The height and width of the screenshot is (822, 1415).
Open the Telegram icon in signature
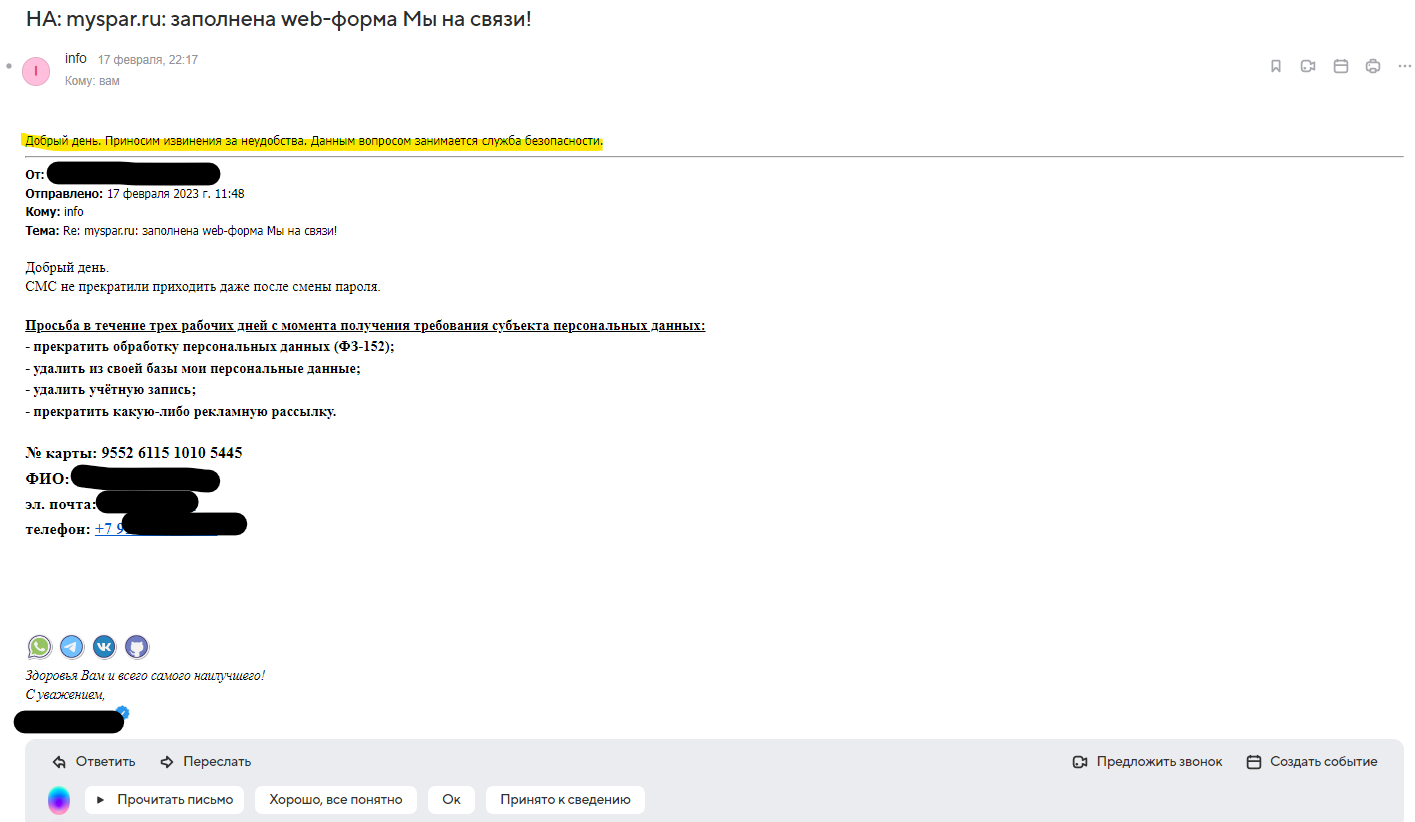[x=71, y=647]
